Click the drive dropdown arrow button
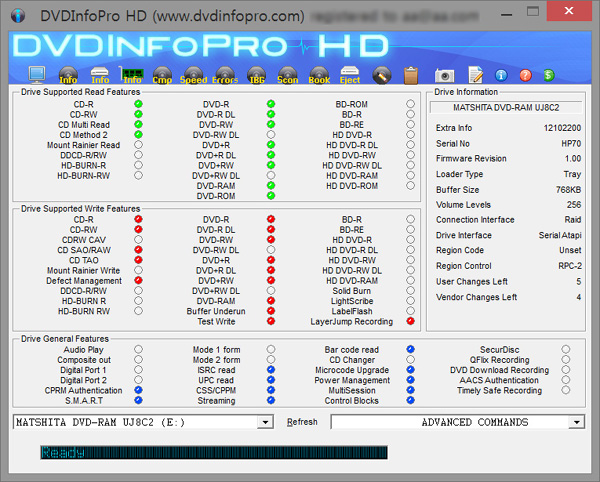This screenshot has width=600, height=482. click(x=265, y=422)
